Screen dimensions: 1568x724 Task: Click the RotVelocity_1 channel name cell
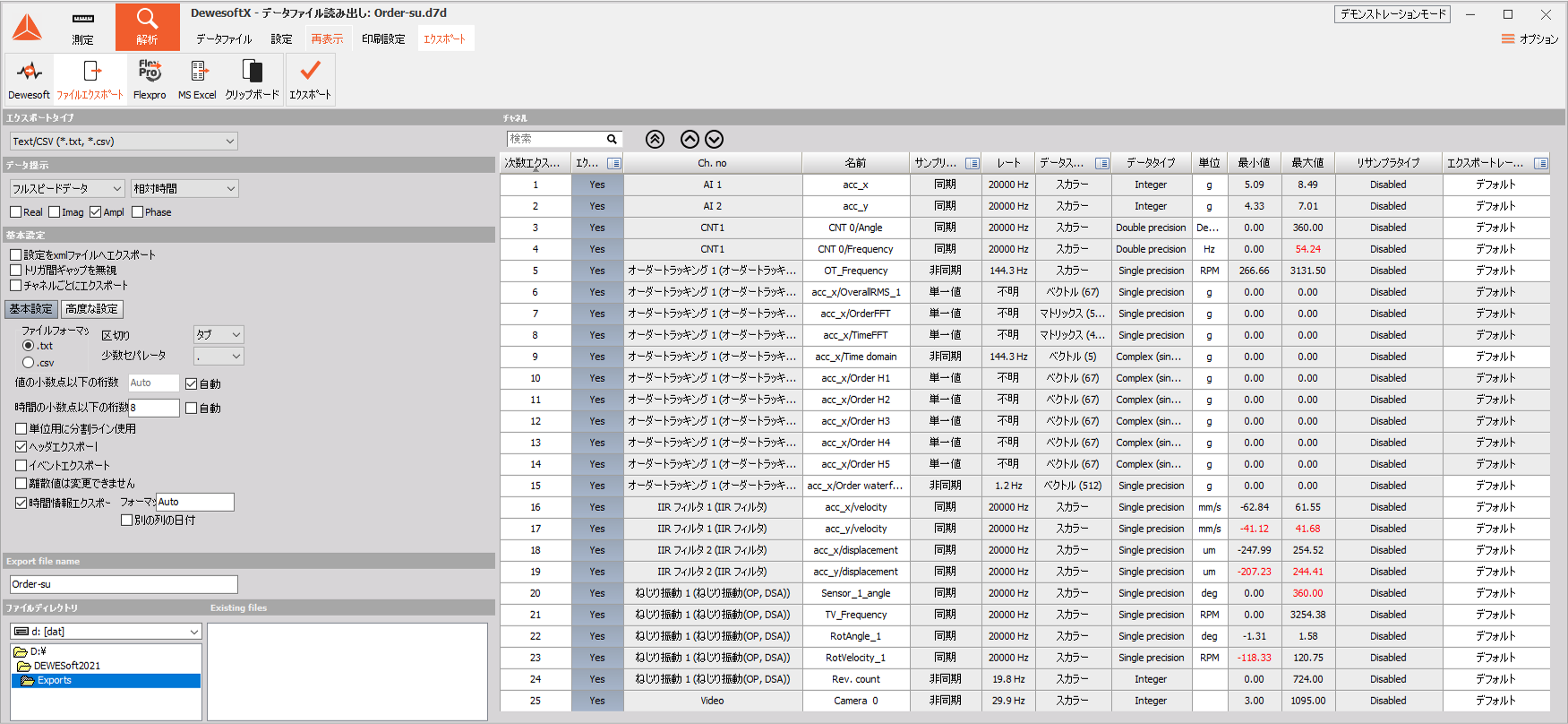[x=856, y=658]
